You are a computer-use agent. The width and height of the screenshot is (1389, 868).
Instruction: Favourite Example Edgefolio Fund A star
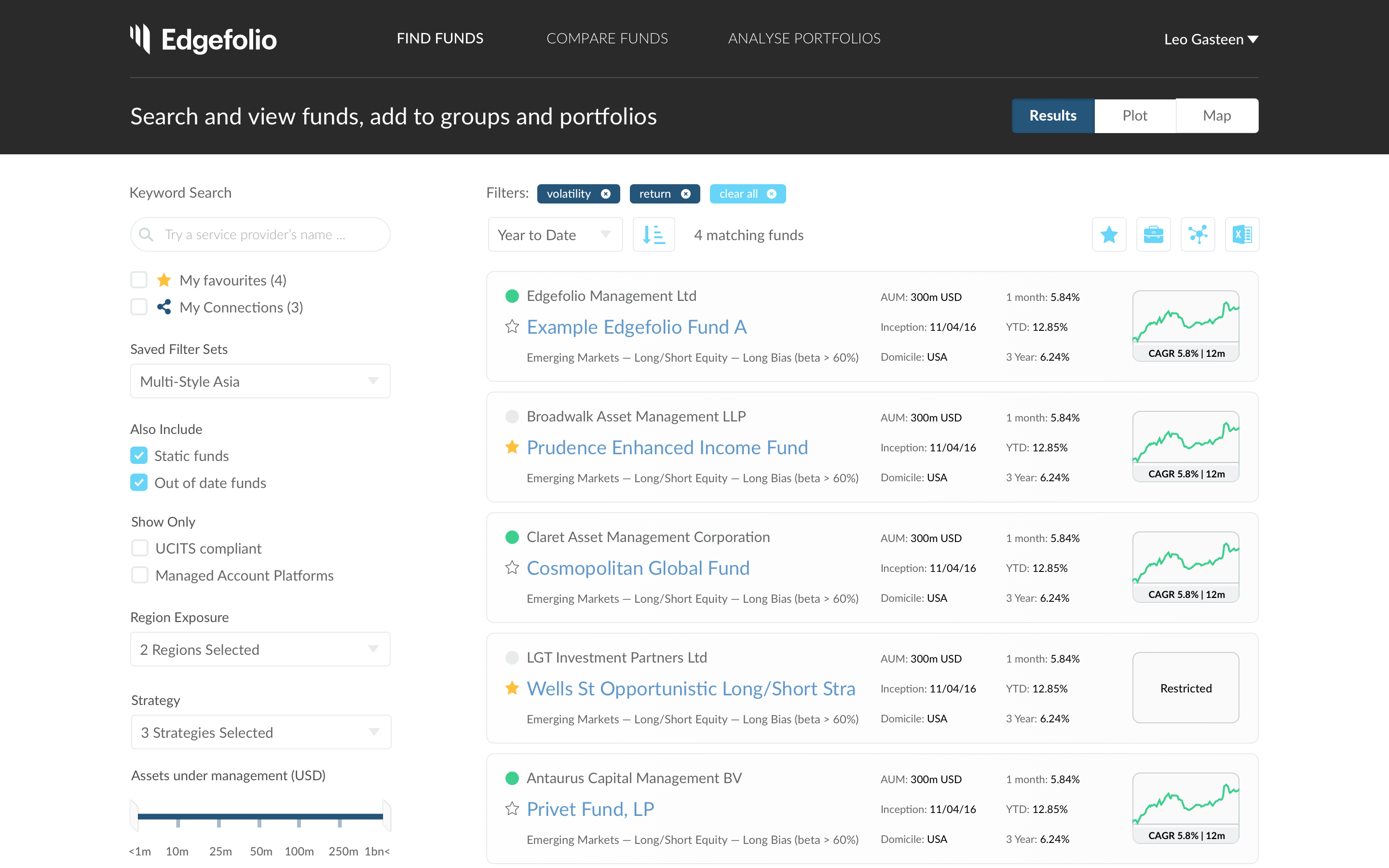[512, 326]
